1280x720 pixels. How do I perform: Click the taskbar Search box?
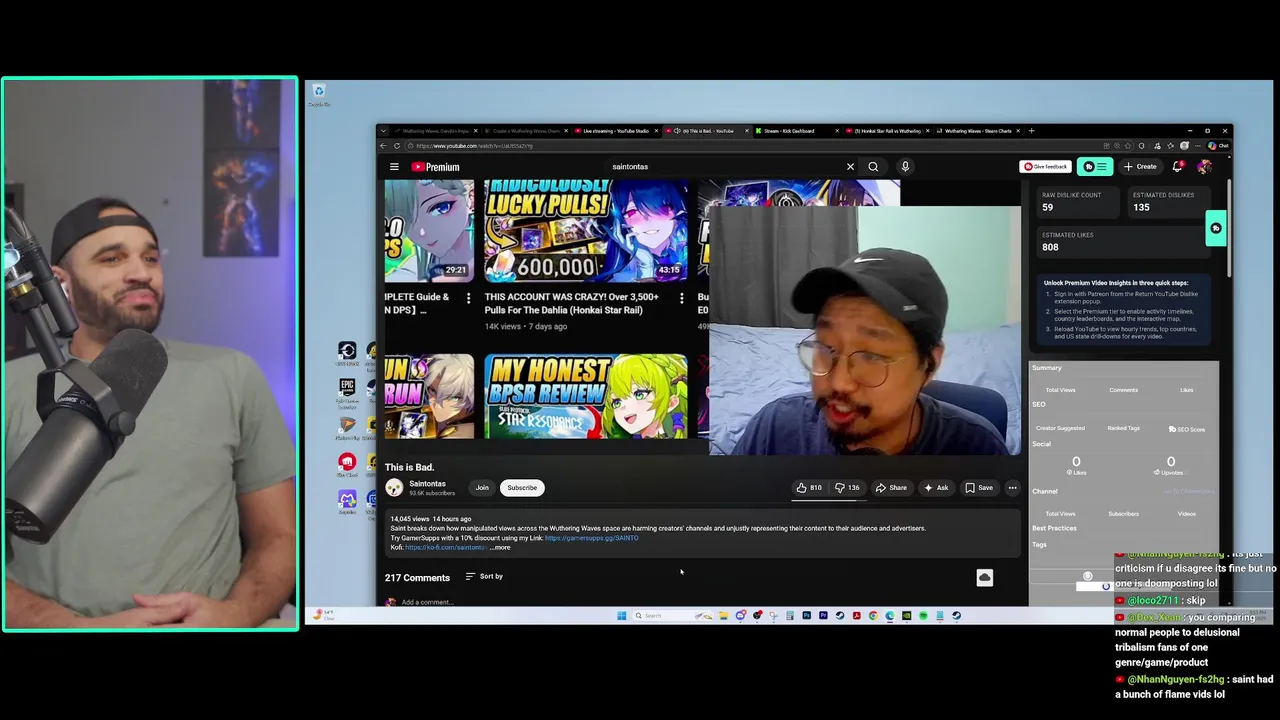[x=673, y=616]
